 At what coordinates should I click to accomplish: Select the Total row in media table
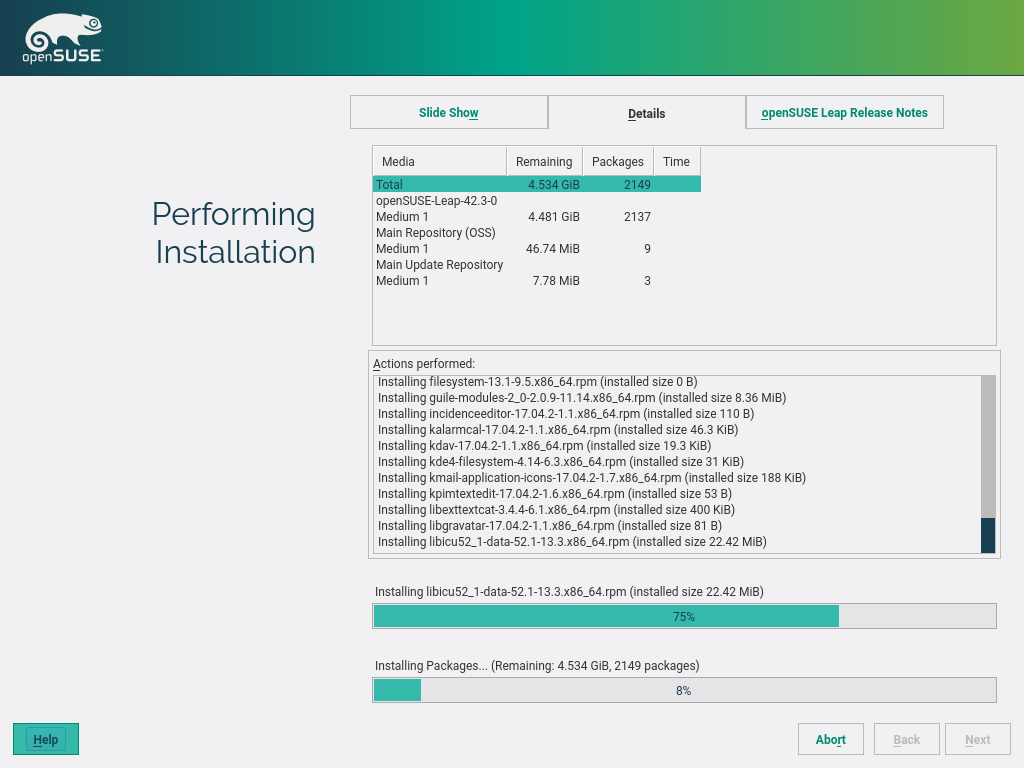tap(537, 184)
